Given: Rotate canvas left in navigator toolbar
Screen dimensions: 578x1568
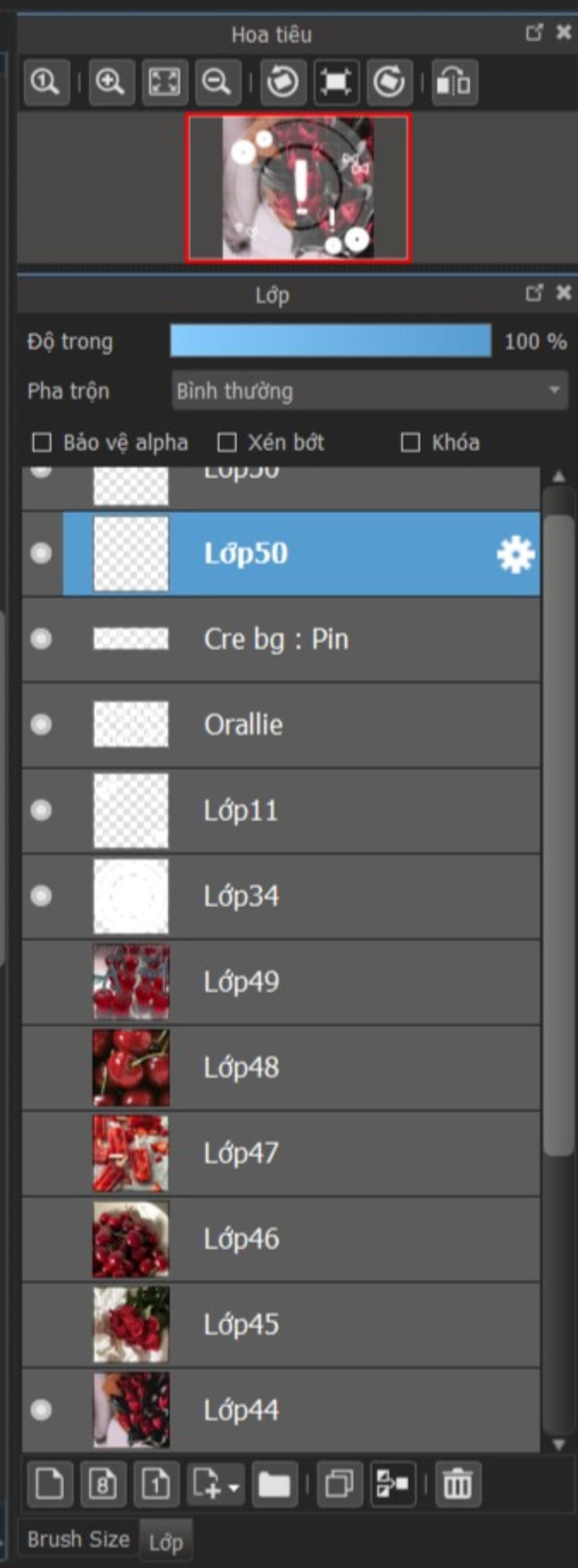Looking at the screenshot, I should click(283, 82).
